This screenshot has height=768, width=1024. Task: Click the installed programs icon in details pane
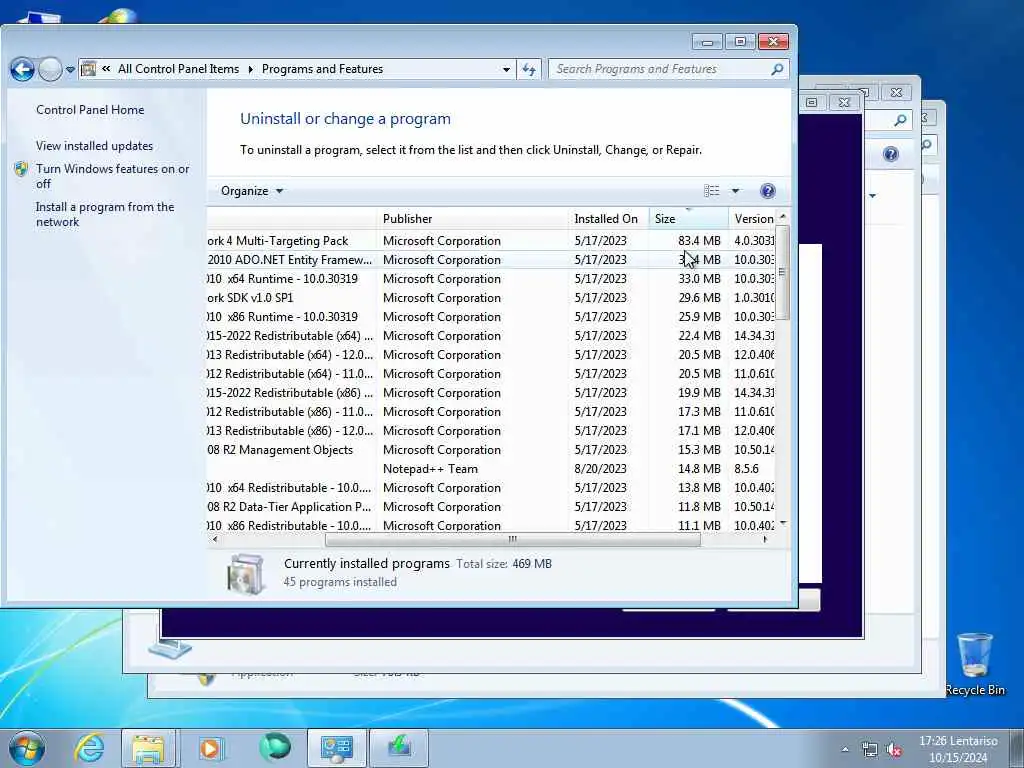(246, 574)
